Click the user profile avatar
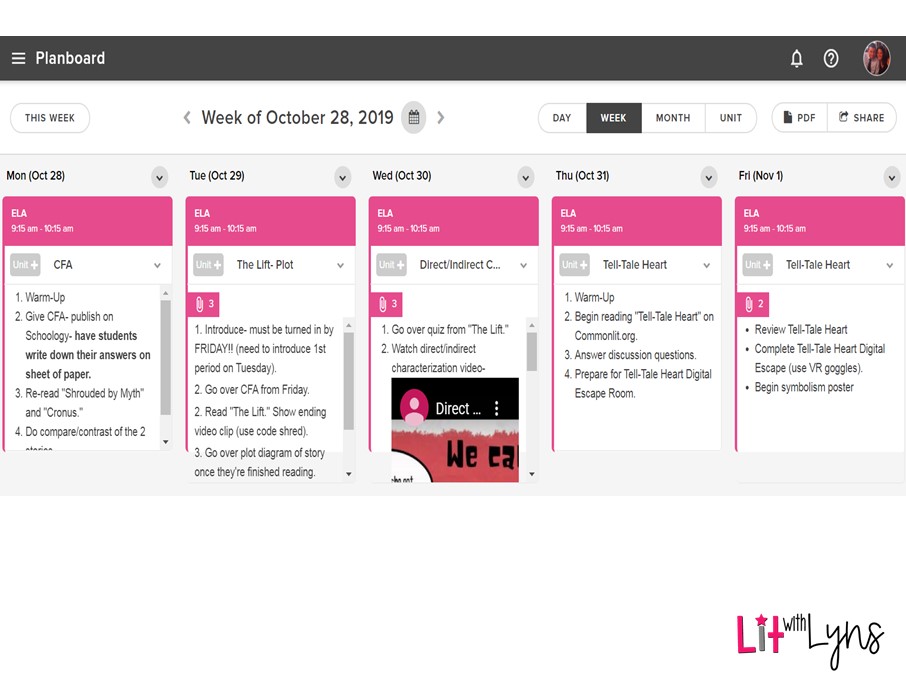This screenshot has height=680, width=906. coord(876,58)
